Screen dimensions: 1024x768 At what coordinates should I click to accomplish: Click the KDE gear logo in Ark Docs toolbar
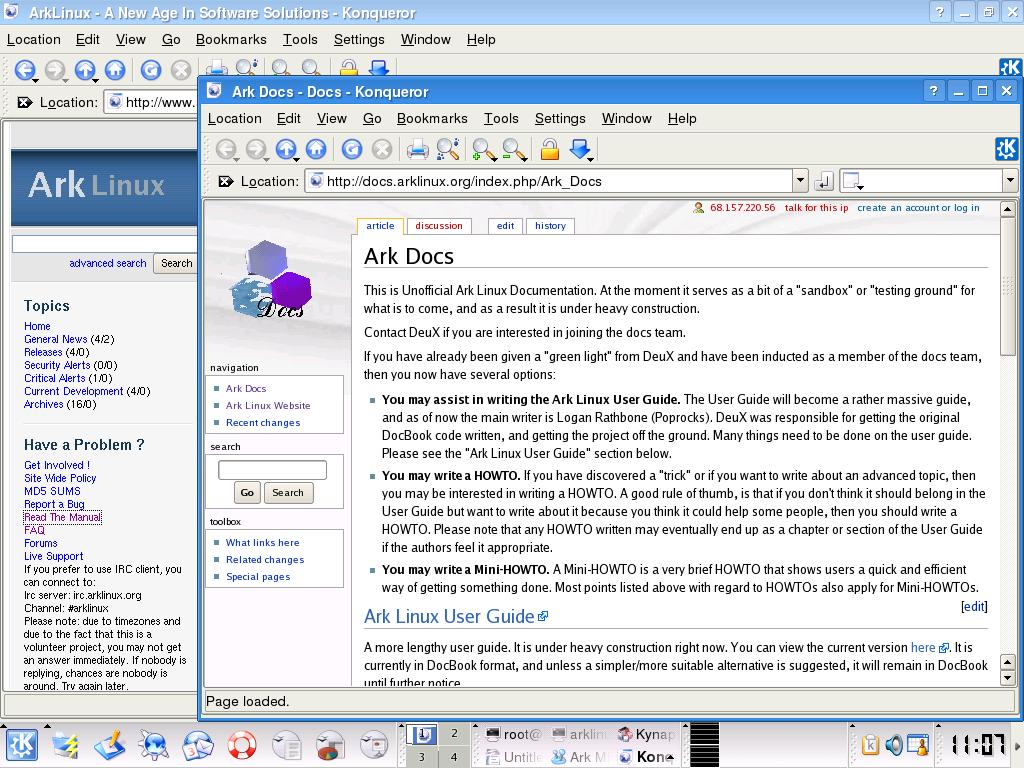pos(1006,149)
